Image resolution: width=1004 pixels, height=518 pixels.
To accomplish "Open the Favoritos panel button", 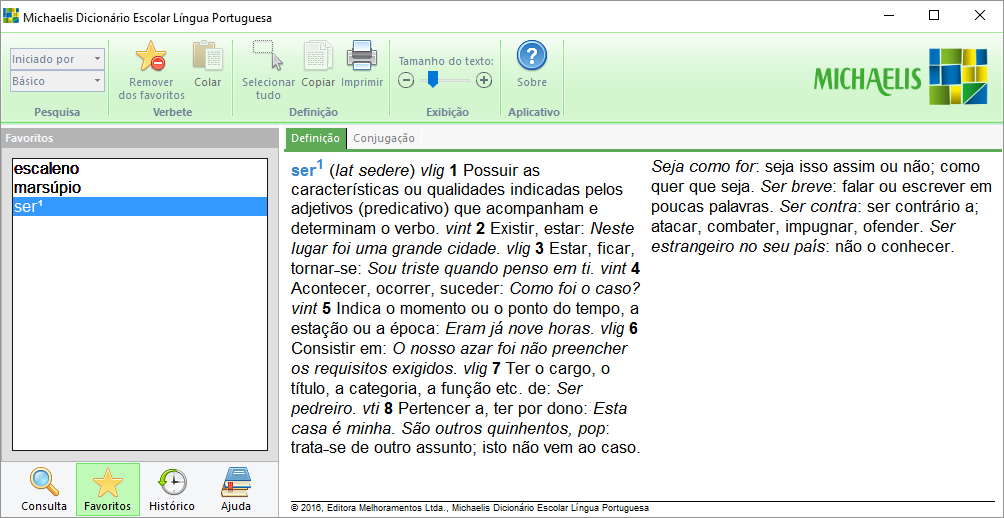I will 108,489.
